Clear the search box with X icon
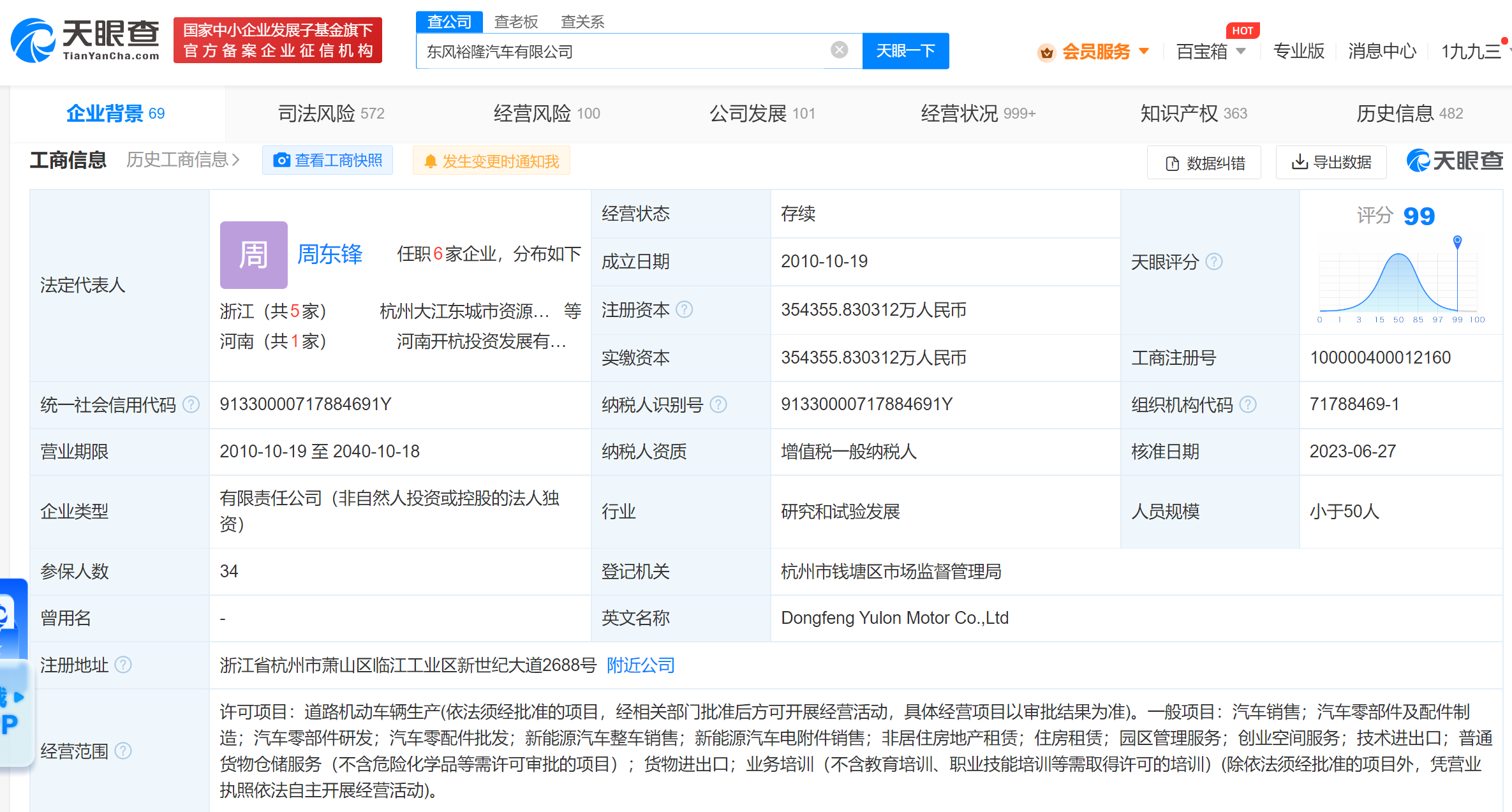Screen dimensions: 1512x812 (x=839, y=50)
